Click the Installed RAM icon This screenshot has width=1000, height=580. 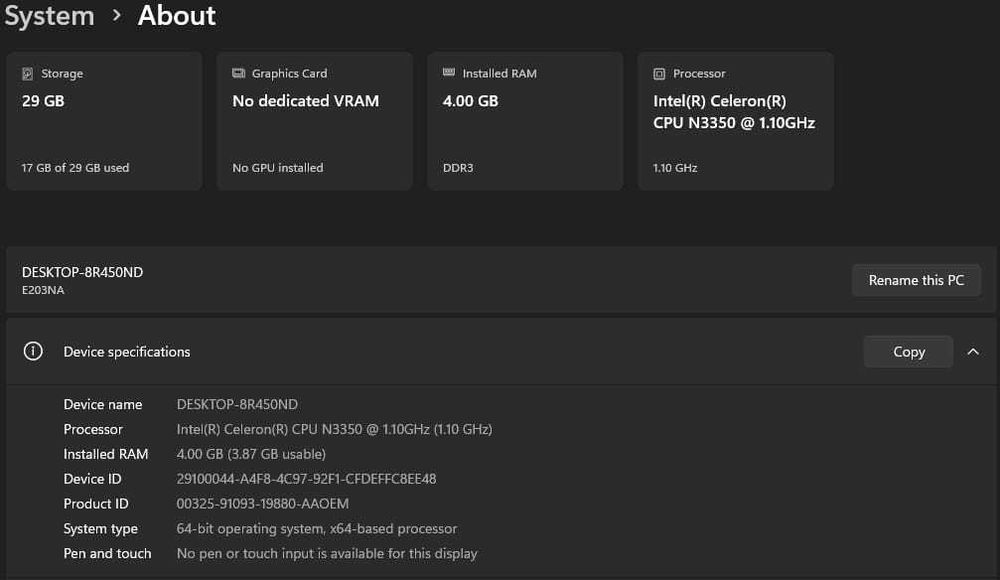click(x=449, y=74)
